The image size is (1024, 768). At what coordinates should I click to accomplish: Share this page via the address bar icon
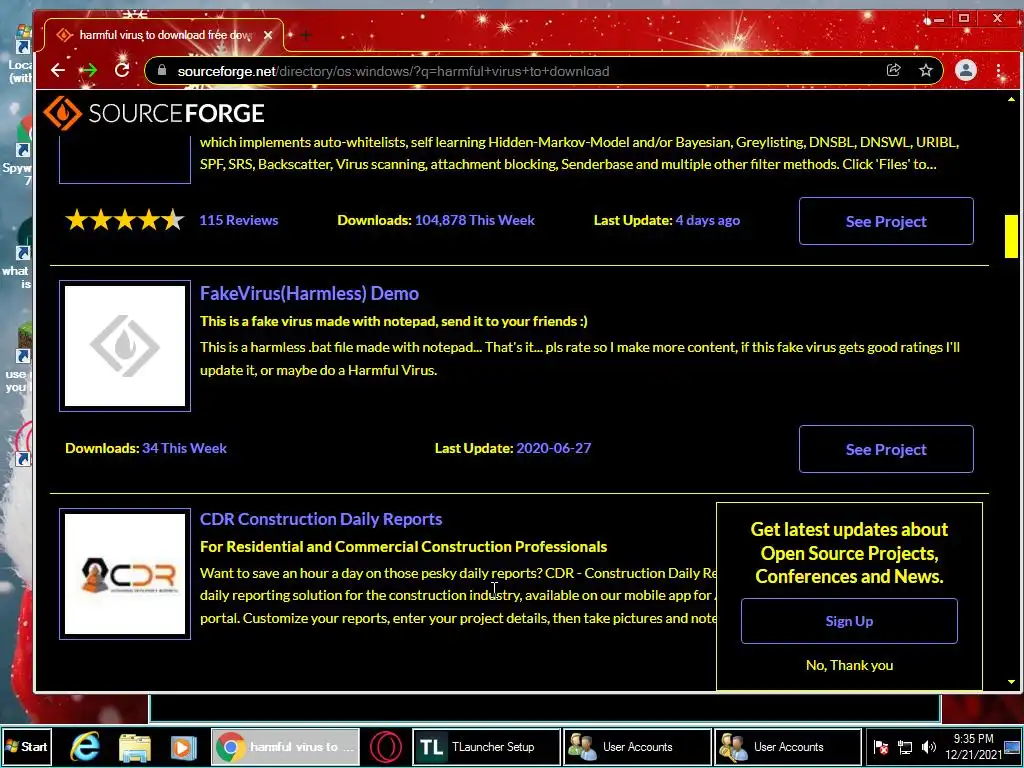[893, 71]
